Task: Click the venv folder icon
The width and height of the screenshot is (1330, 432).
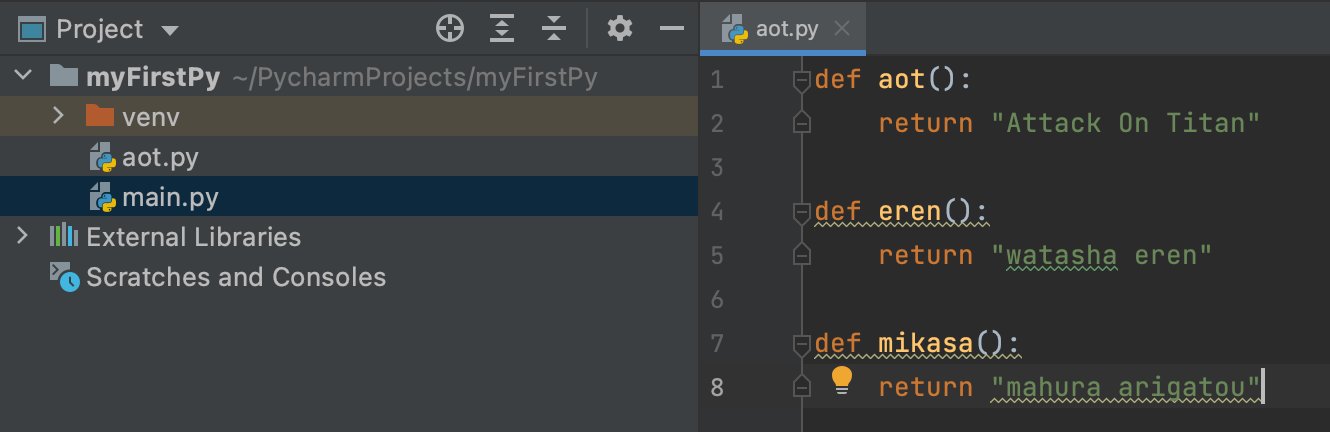Action: [x=100, y=116]
